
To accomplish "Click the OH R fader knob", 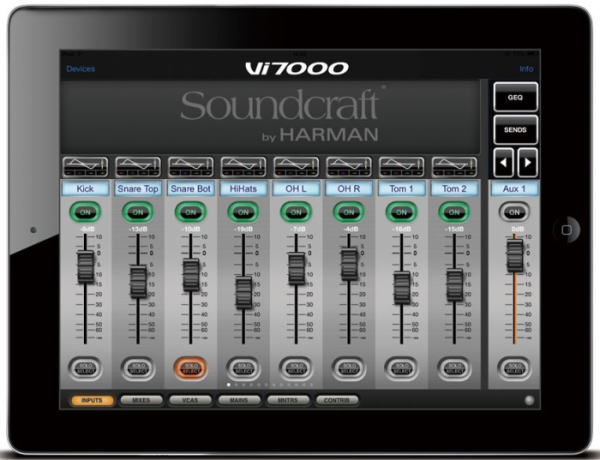I will [349, 264].
